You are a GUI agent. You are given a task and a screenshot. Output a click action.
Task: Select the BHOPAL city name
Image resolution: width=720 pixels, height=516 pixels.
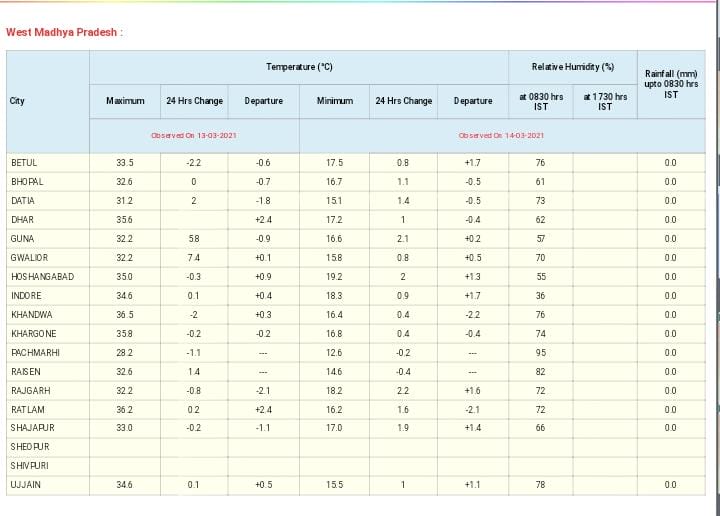click(27, 182)
